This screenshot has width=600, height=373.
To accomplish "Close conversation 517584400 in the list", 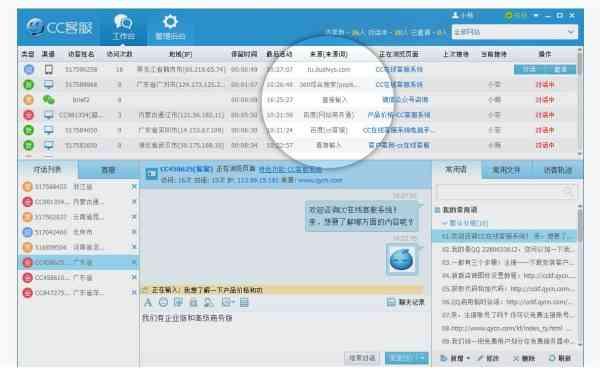I will [x=134, y=187].
